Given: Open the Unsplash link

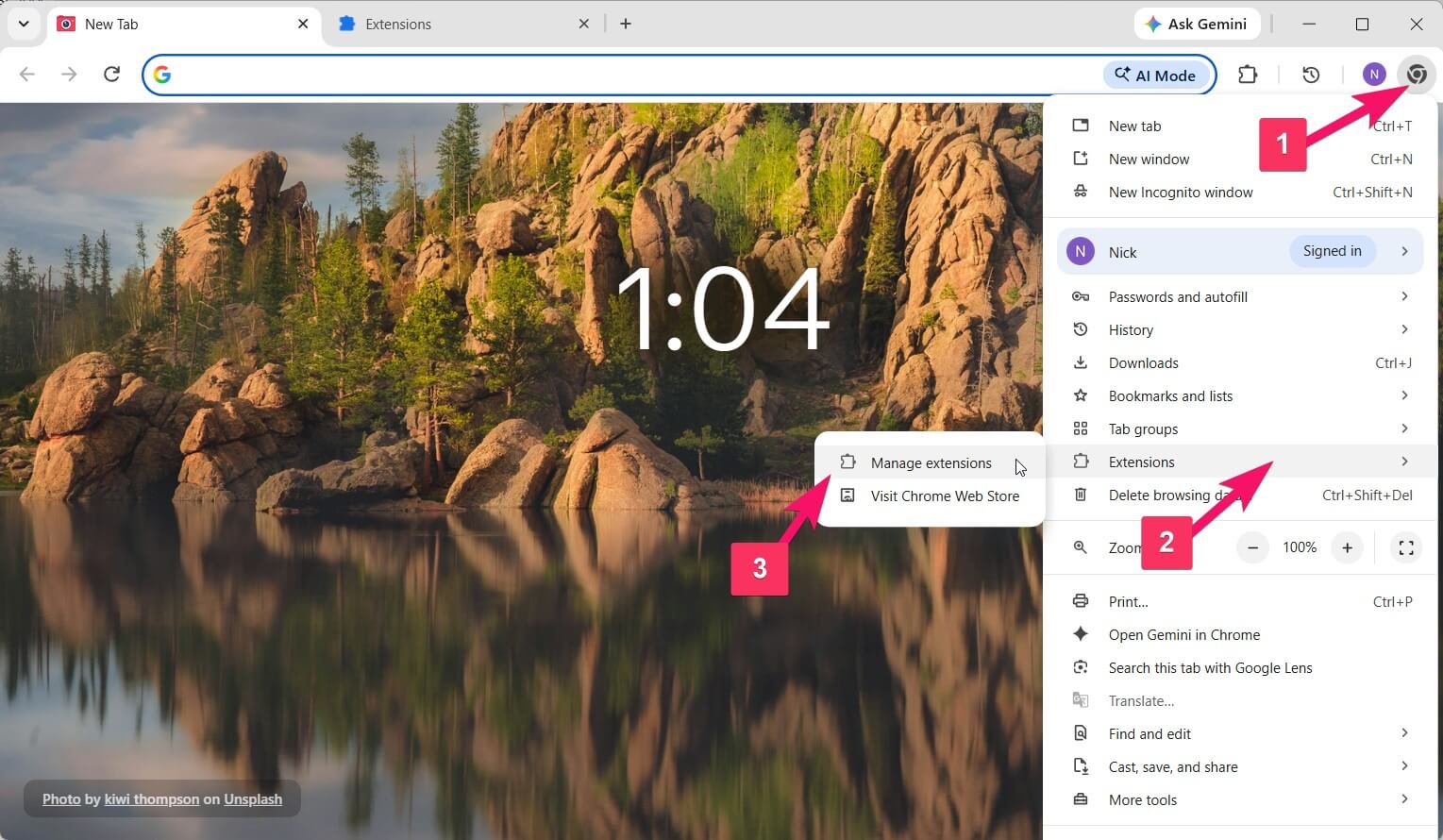Looking at the screenshot, I should (253, 798).
